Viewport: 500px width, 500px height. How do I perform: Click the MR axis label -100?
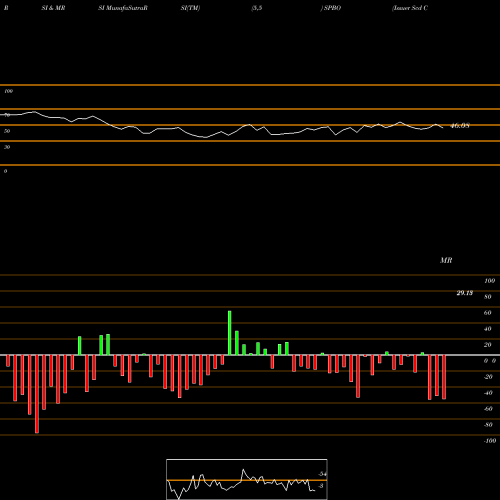tap(490, 441)
